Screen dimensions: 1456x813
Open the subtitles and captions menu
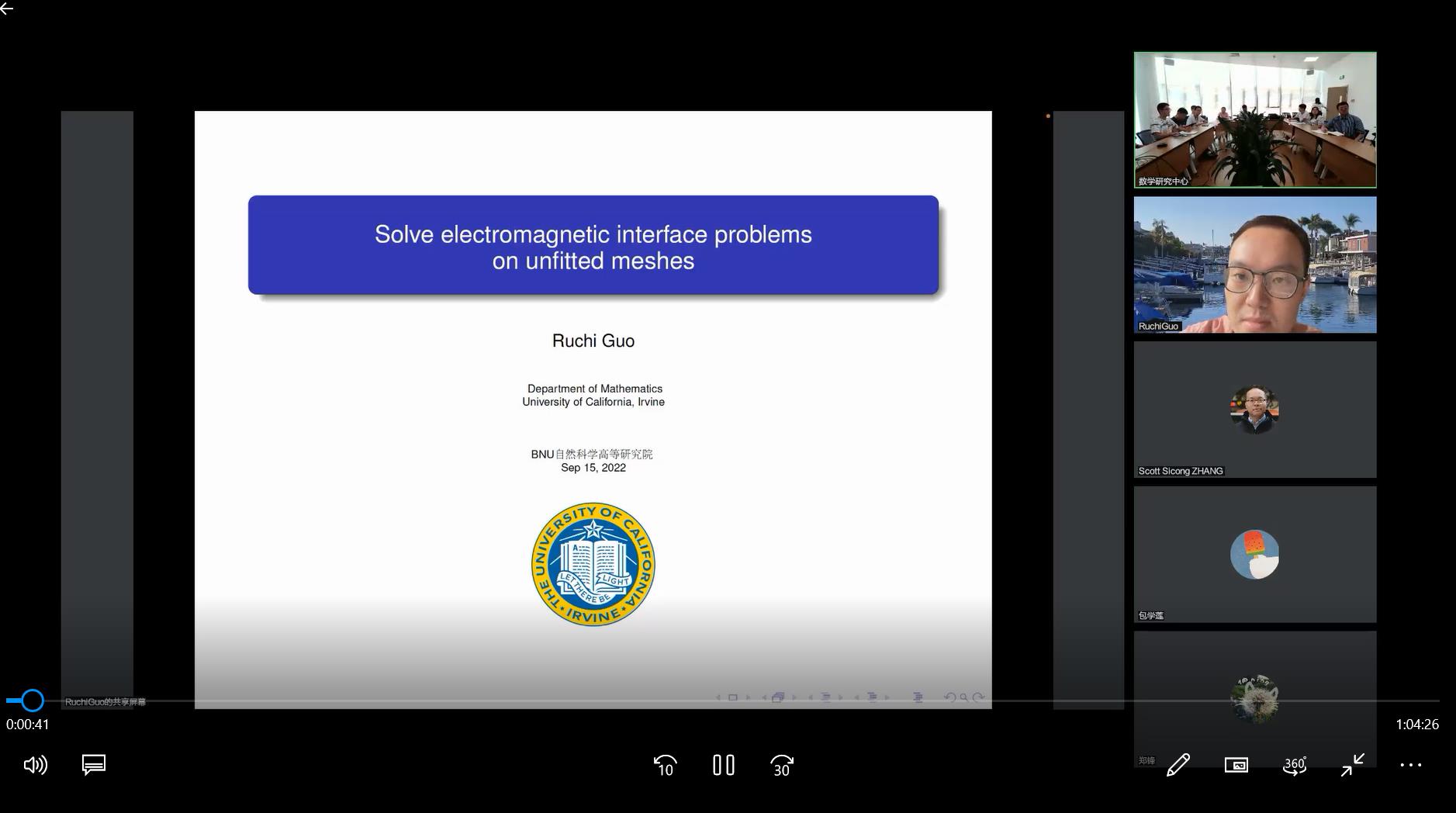(94, 765)
